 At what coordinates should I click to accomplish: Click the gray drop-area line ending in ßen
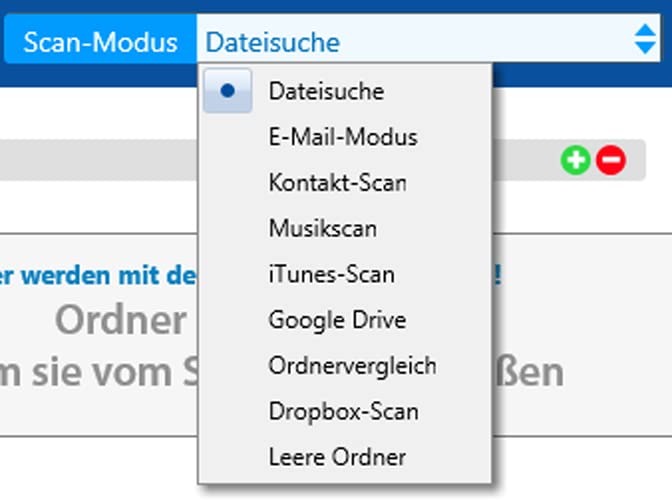click(530, 371)
